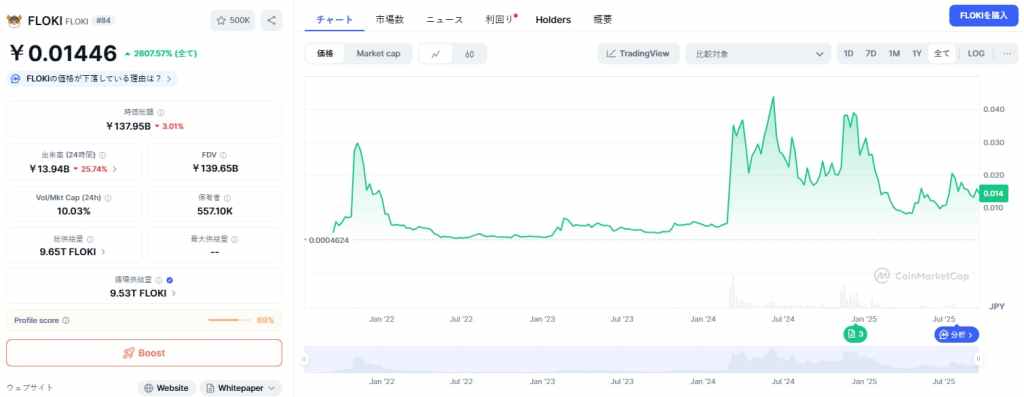This screenshot has height=397, width=1024.
Task: Click the #84 rank badge
Action: 104,20
